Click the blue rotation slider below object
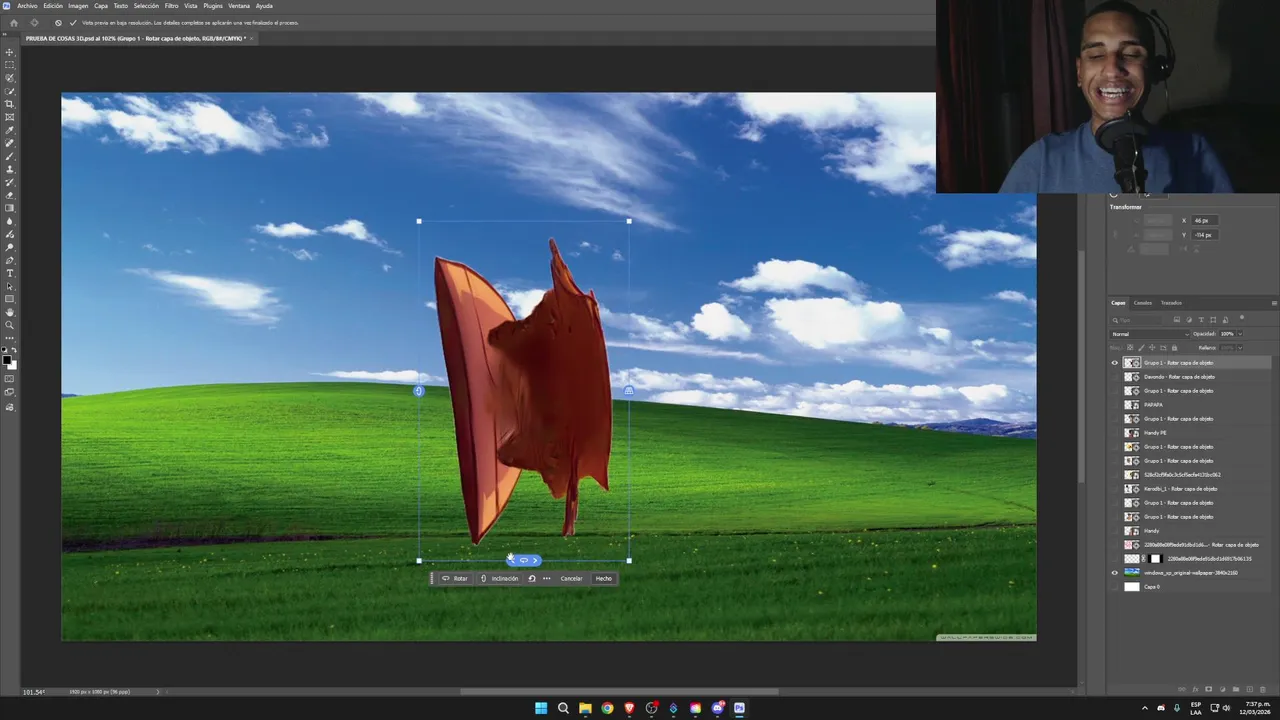The height and width of the screenshot is (720, 1280). click(x=524, y=560)
